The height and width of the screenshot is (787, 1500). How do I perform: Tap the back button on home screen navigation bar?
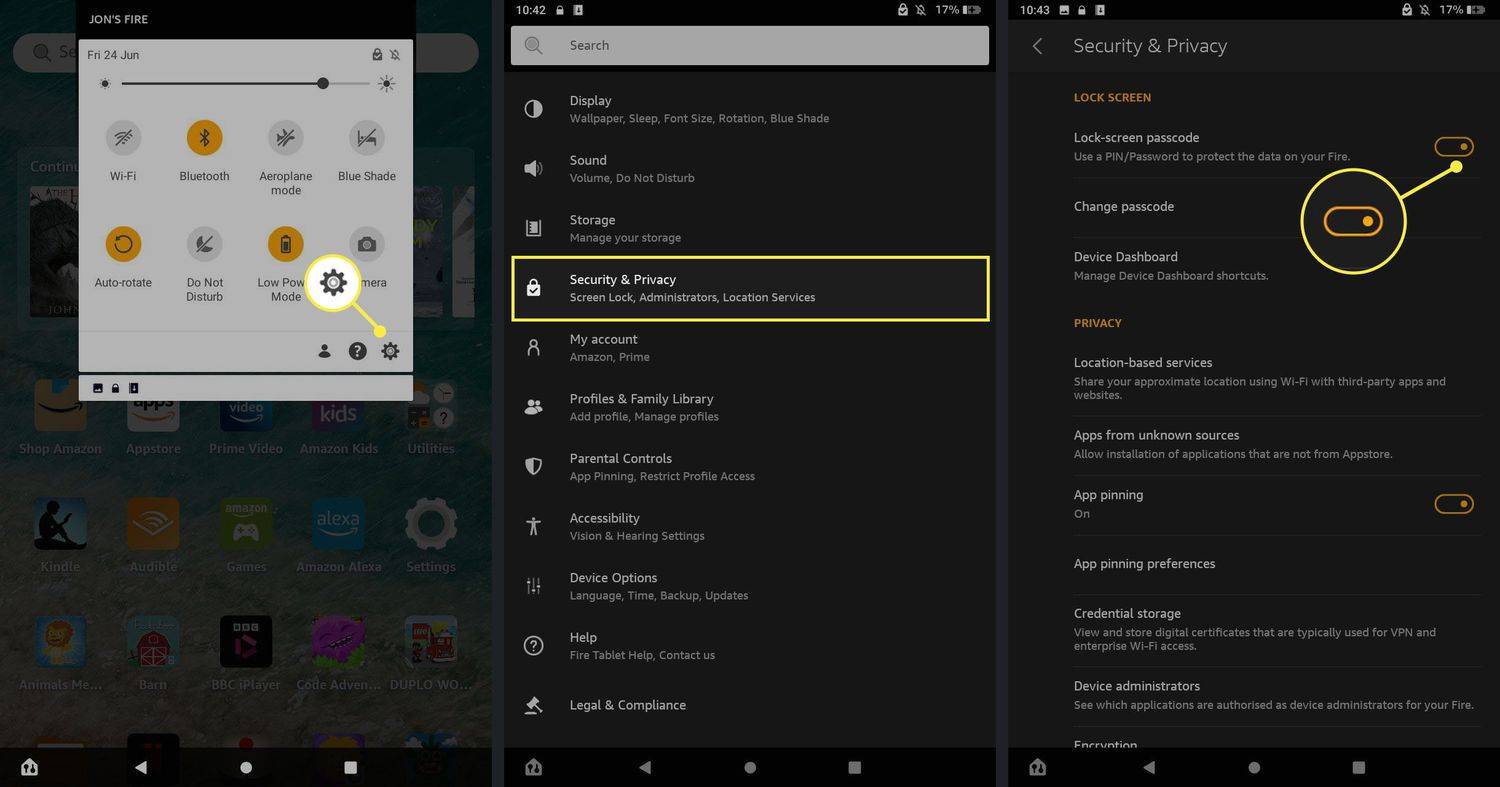tap(140, 767)
